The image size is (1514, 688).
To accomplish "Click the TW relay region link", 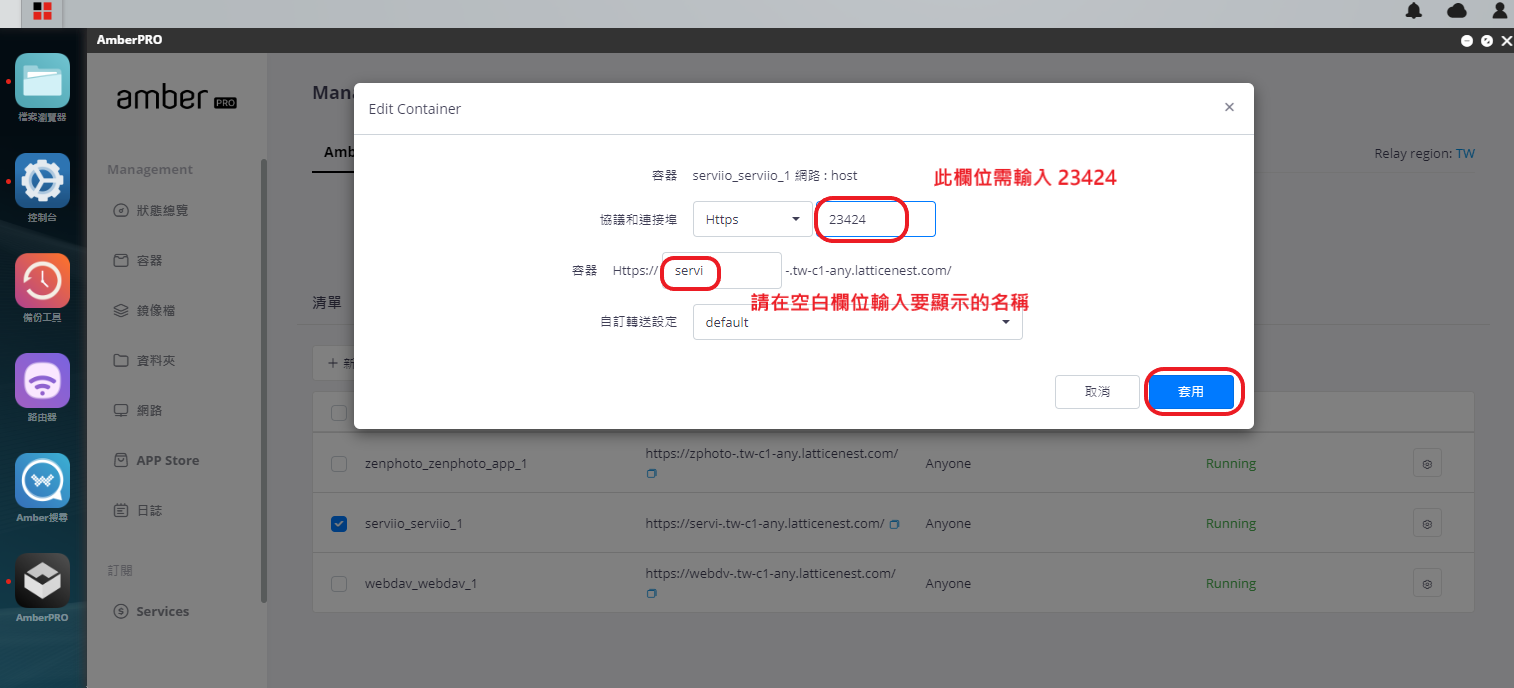I will 1465,154.
